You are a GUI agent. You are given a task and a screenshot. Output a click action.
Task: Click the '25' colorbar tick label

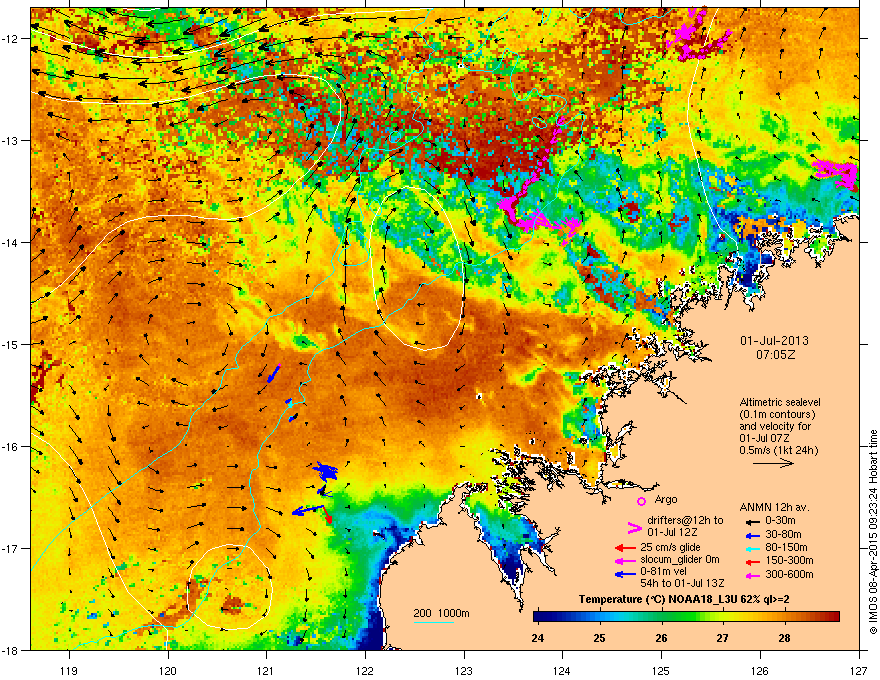(x=599, y=638)
